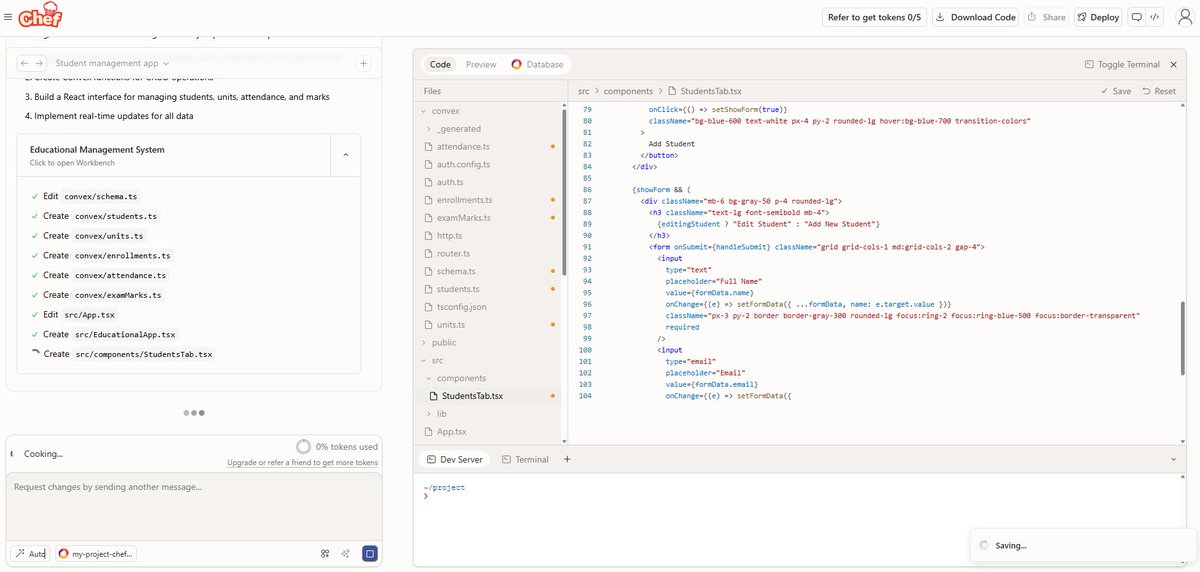The image size is (1200, 572).
Task: Toggle the code workbench icon
Action: coord(1154,17)
